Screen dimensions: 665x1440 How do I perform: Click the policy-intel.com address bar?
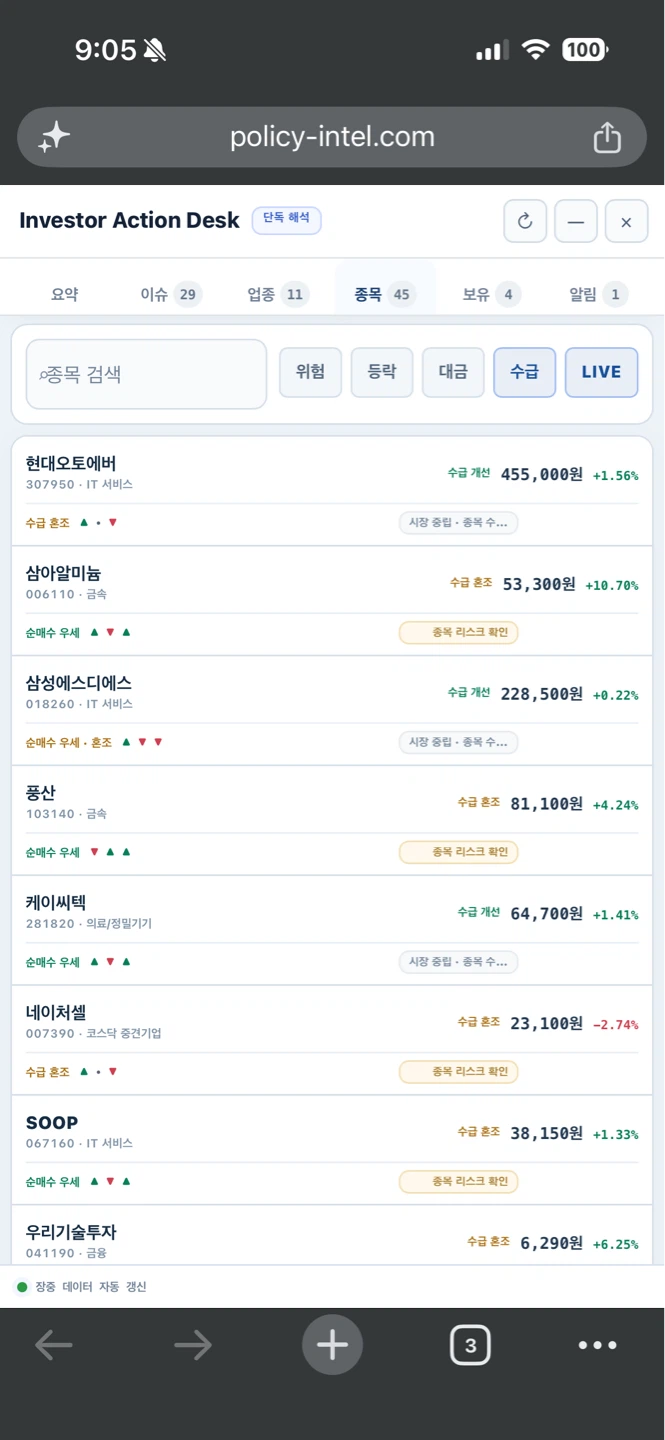click(x=332, y=137)
